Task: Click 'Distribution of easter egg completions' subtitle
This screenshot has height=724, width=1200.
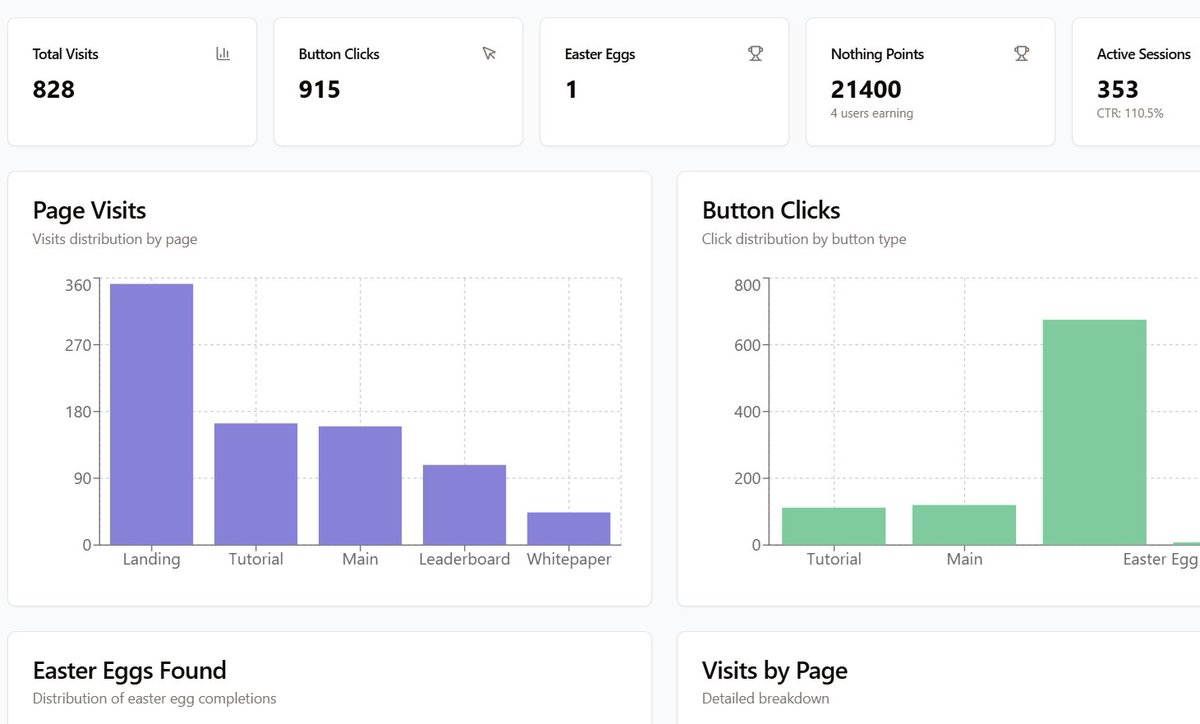Action: click(x=154, y=698)
